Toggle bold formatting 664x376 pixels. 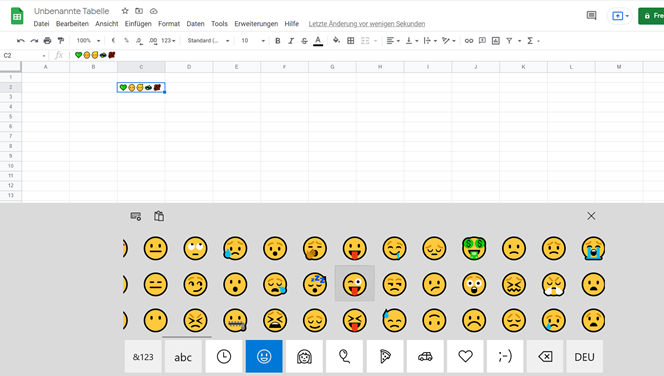tap(278, 41)
